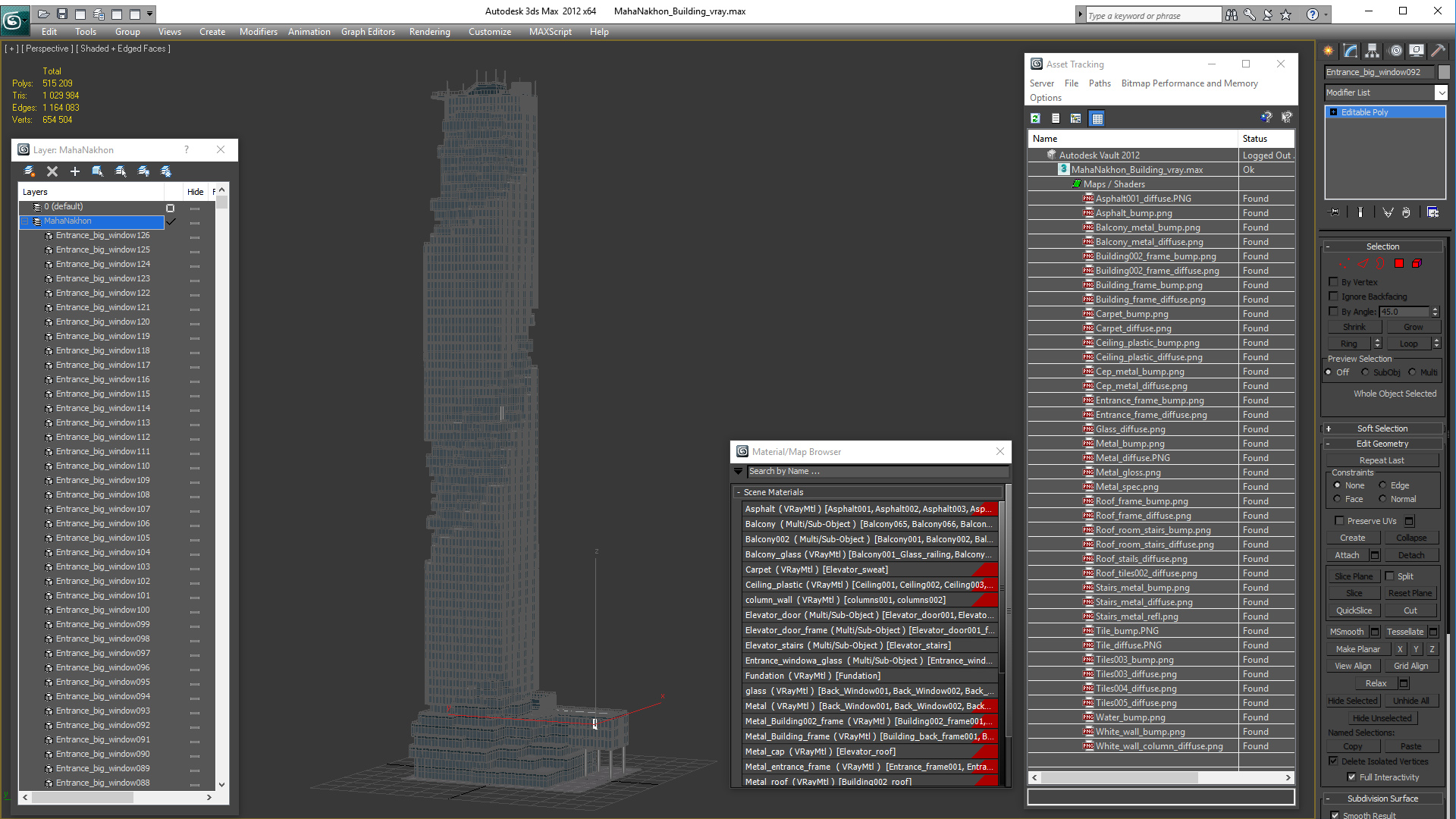Open the MAXScript menu

coord(551,32)
